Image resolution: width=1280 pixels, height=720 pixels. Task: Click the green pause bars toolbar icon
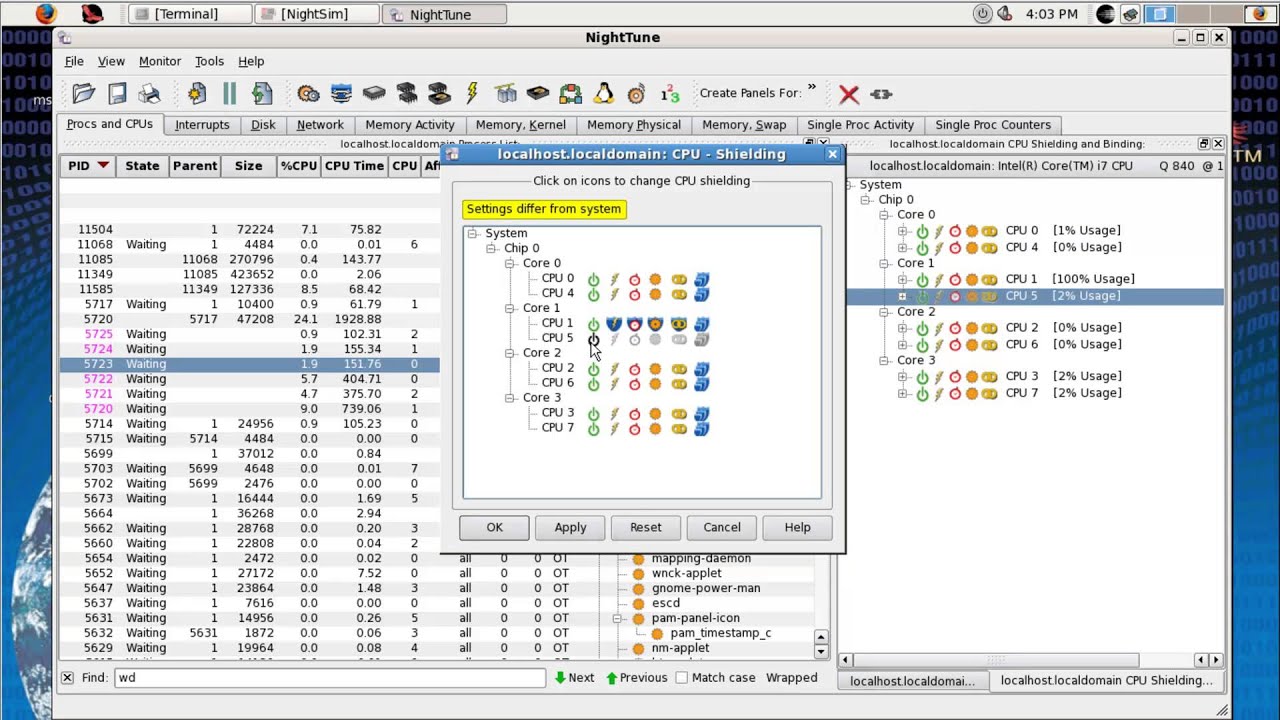(x=229, y=94)
